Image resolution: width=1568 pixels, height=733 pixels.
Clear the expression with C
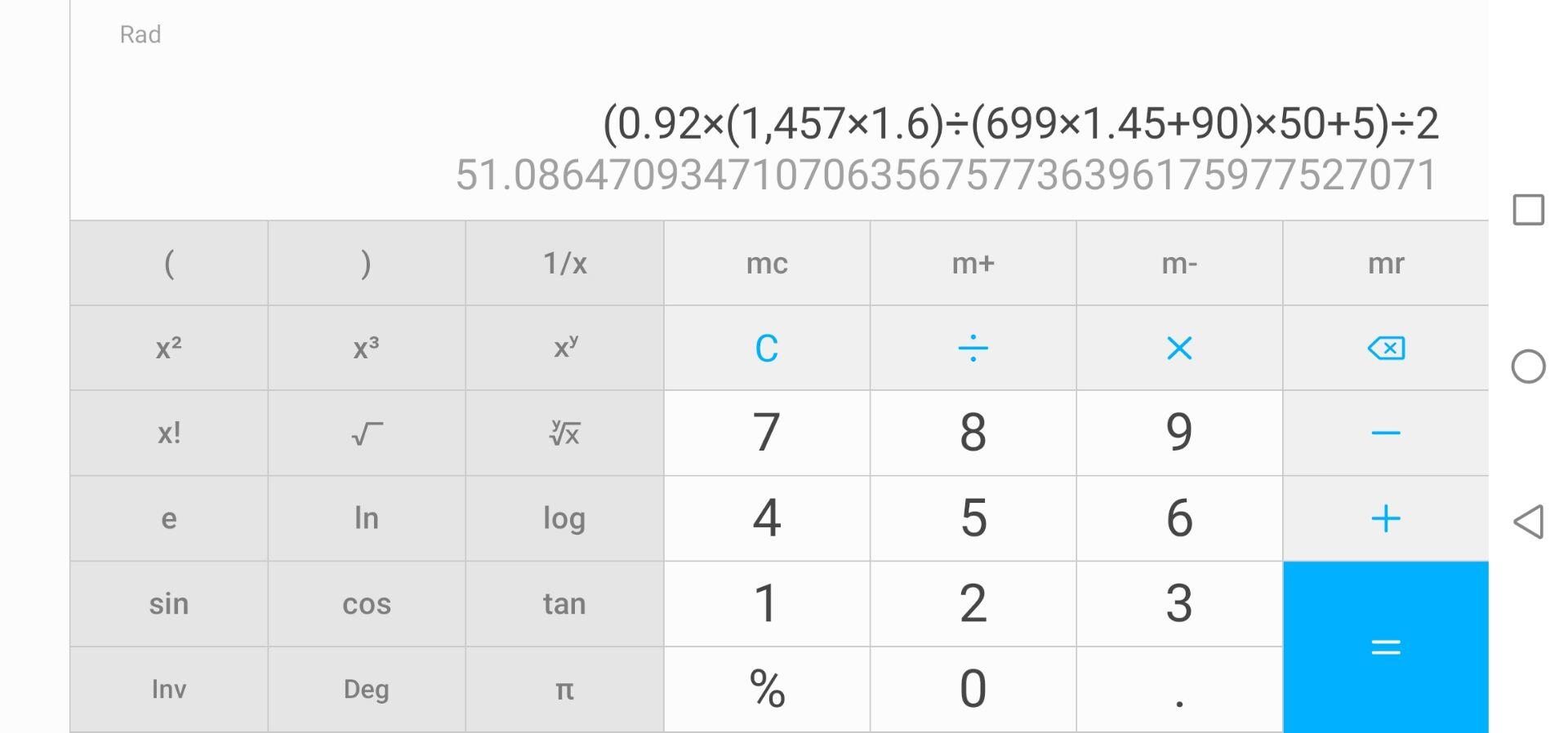point(767,349)
